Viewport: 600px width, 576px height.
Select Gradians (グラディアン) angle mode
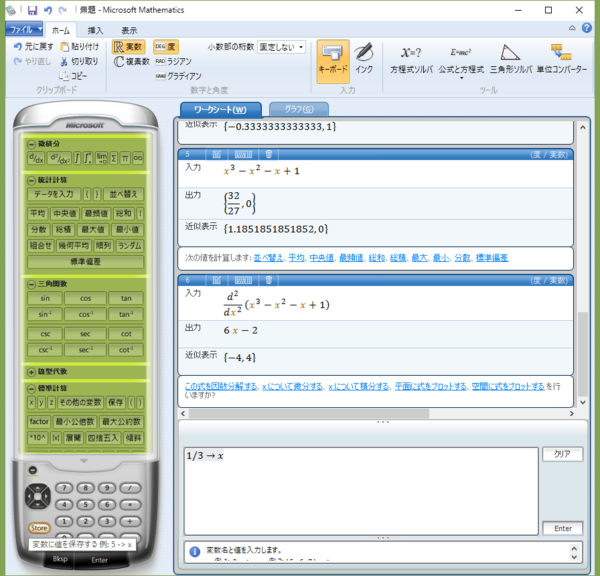pyautogui.click(x=178, y=76)
